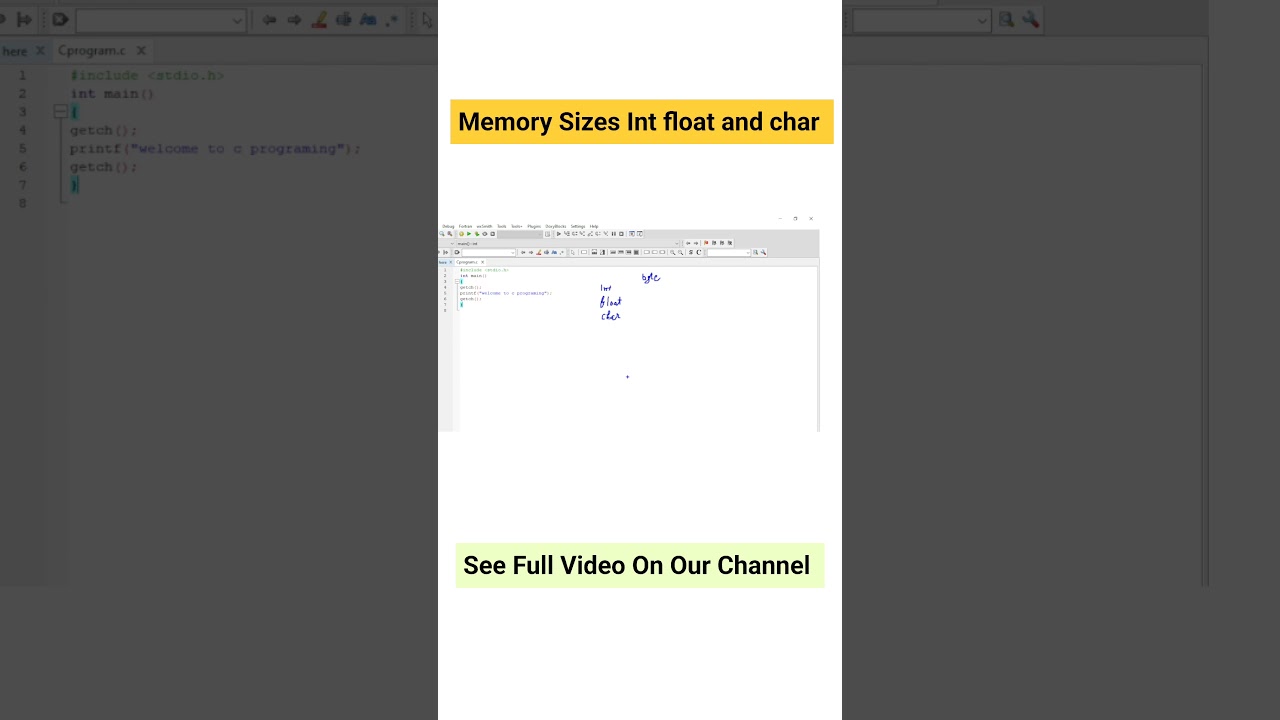Click the selected text icon beside the highlight marker
This screenshot has width=1280, height=720.
[344, 19]
